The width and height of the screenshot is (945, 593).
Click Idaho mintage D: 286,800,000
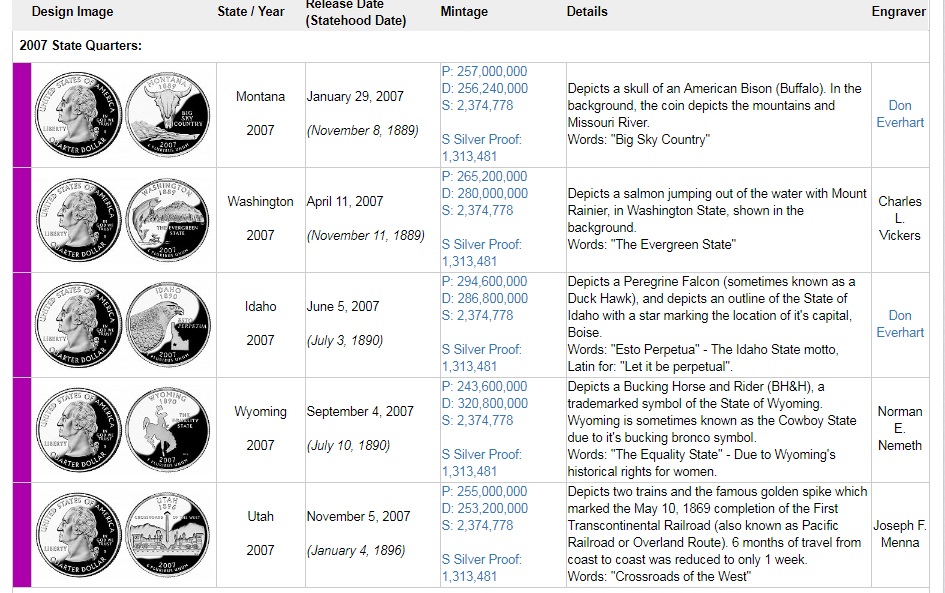(x=485, y=298)
